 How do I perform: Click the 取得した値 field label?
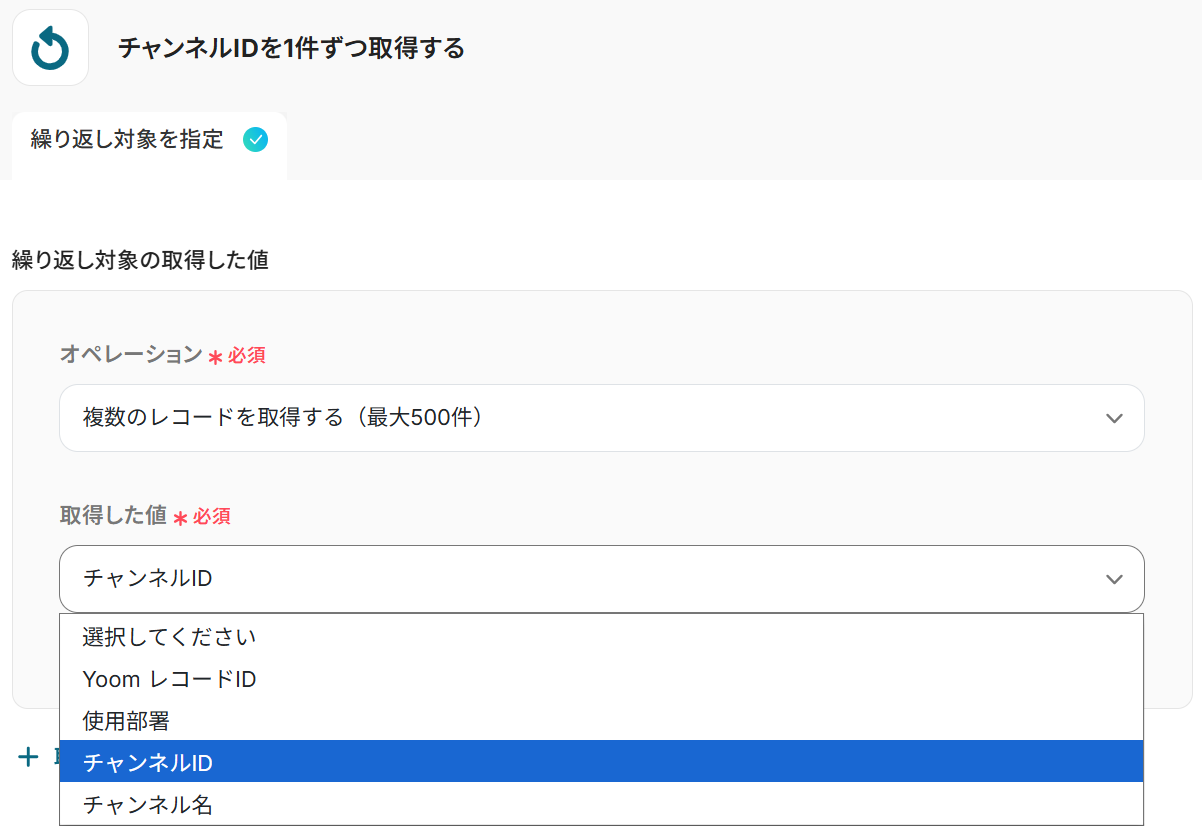[113, 515]
